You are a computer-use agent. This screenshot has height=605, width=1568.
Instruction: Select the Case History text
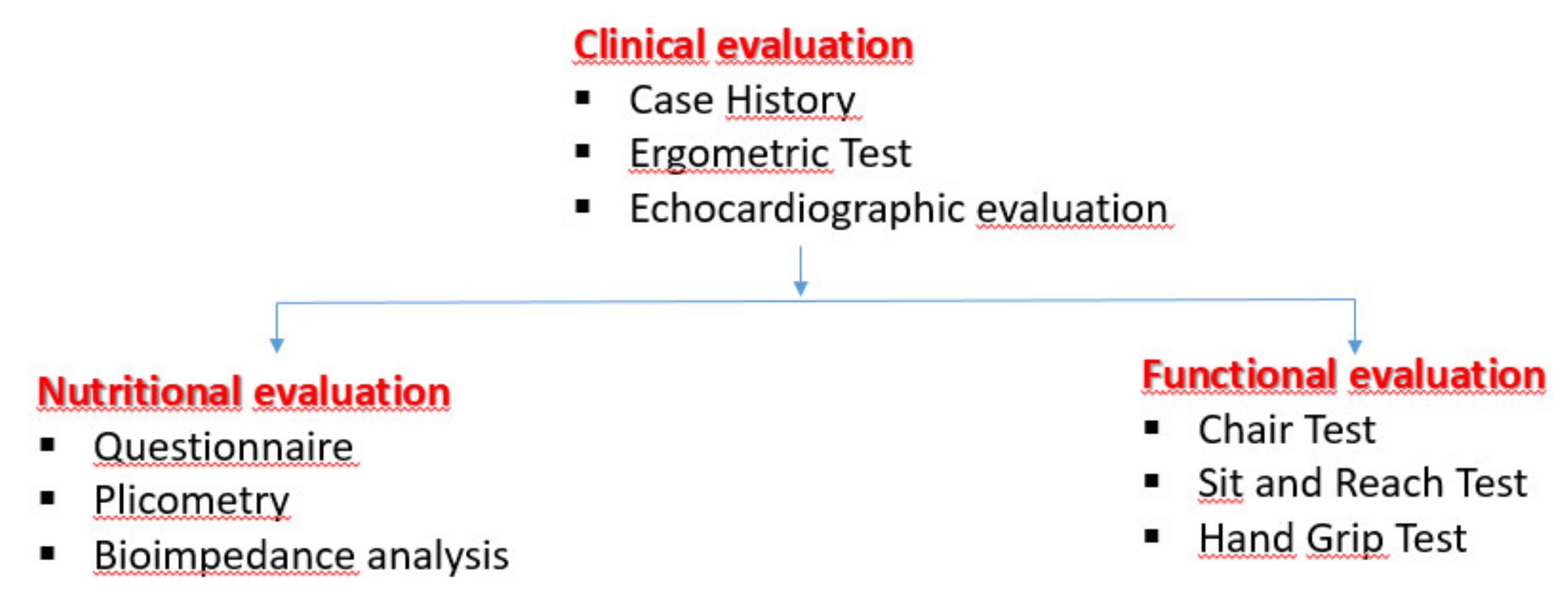(742, 100)
